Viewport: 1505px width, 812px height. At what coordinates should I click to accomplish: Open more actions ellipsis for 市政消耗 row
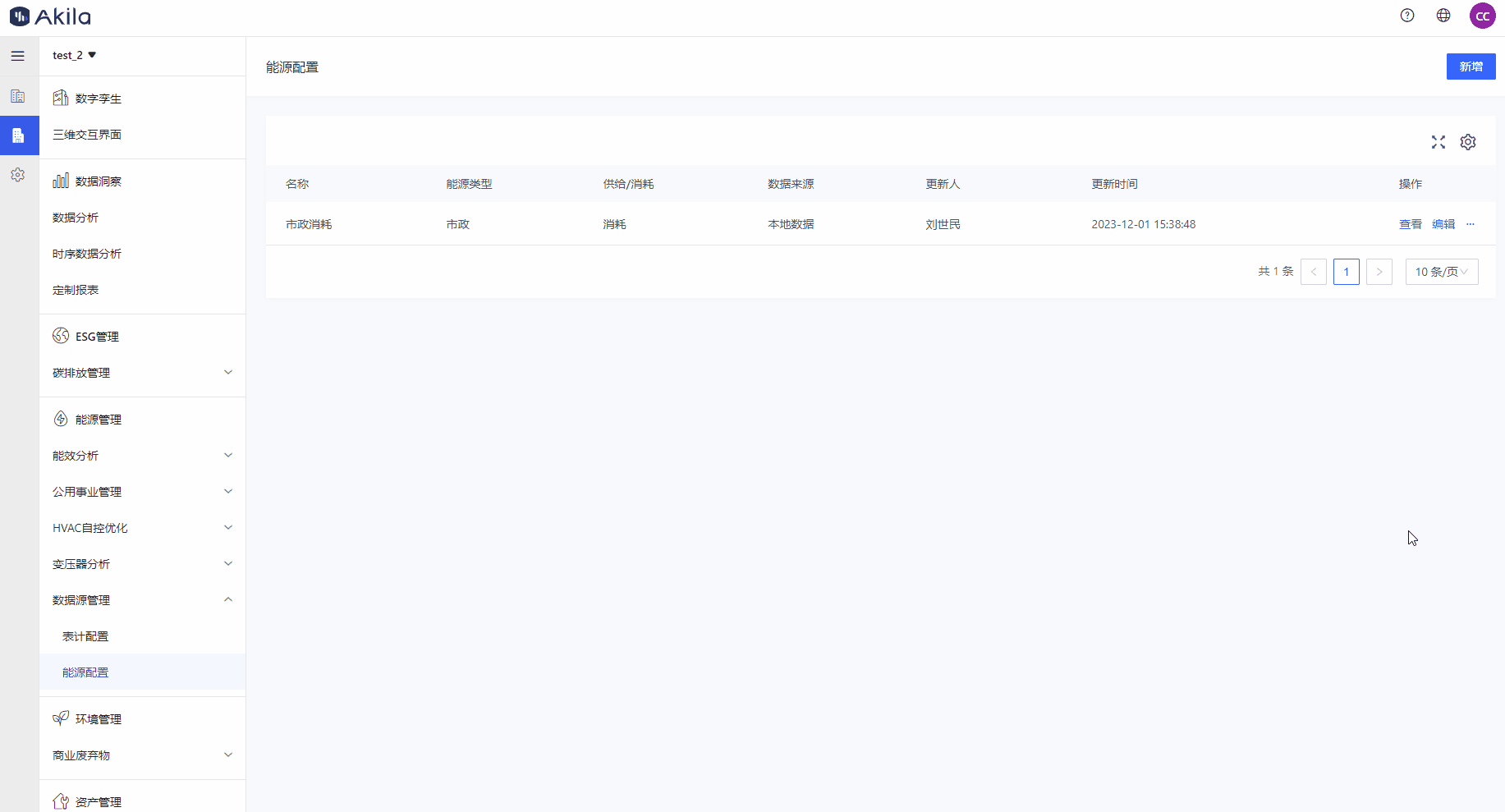pos(1471,224)
